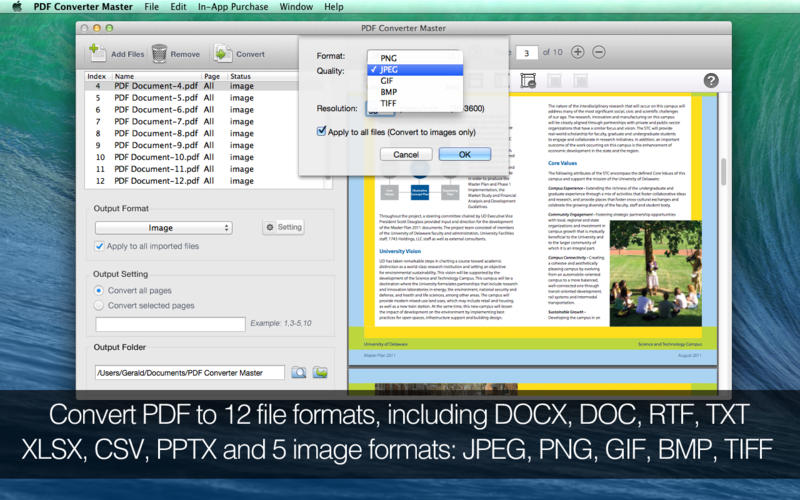This screenshot has height=500, width=800.
Task: Choose JPEG in the Format list
Action: tap(415, 69)
